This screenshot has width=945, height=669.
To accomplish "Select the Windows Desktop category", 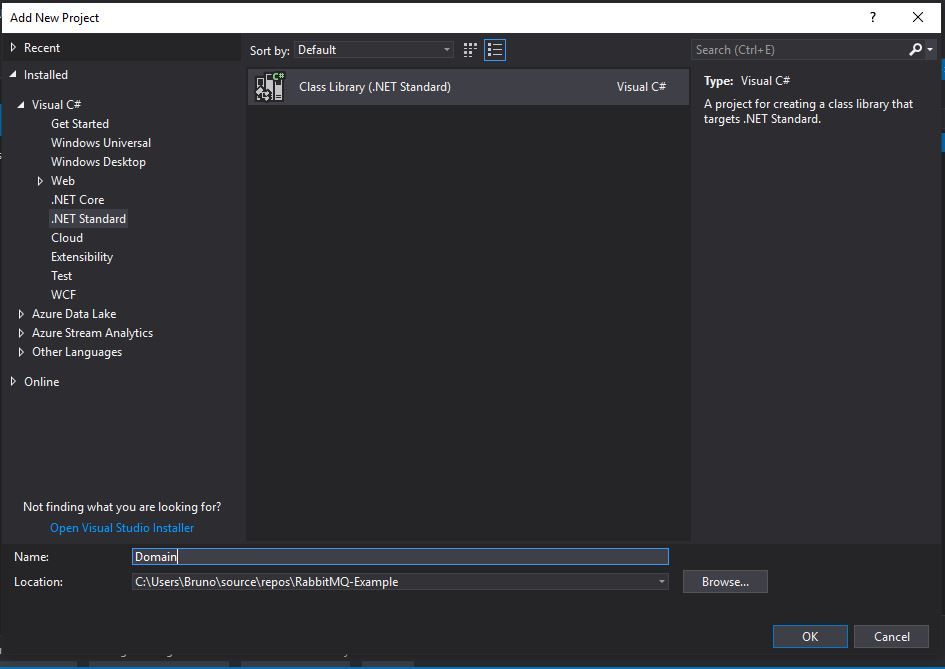I will coord(98,162).
